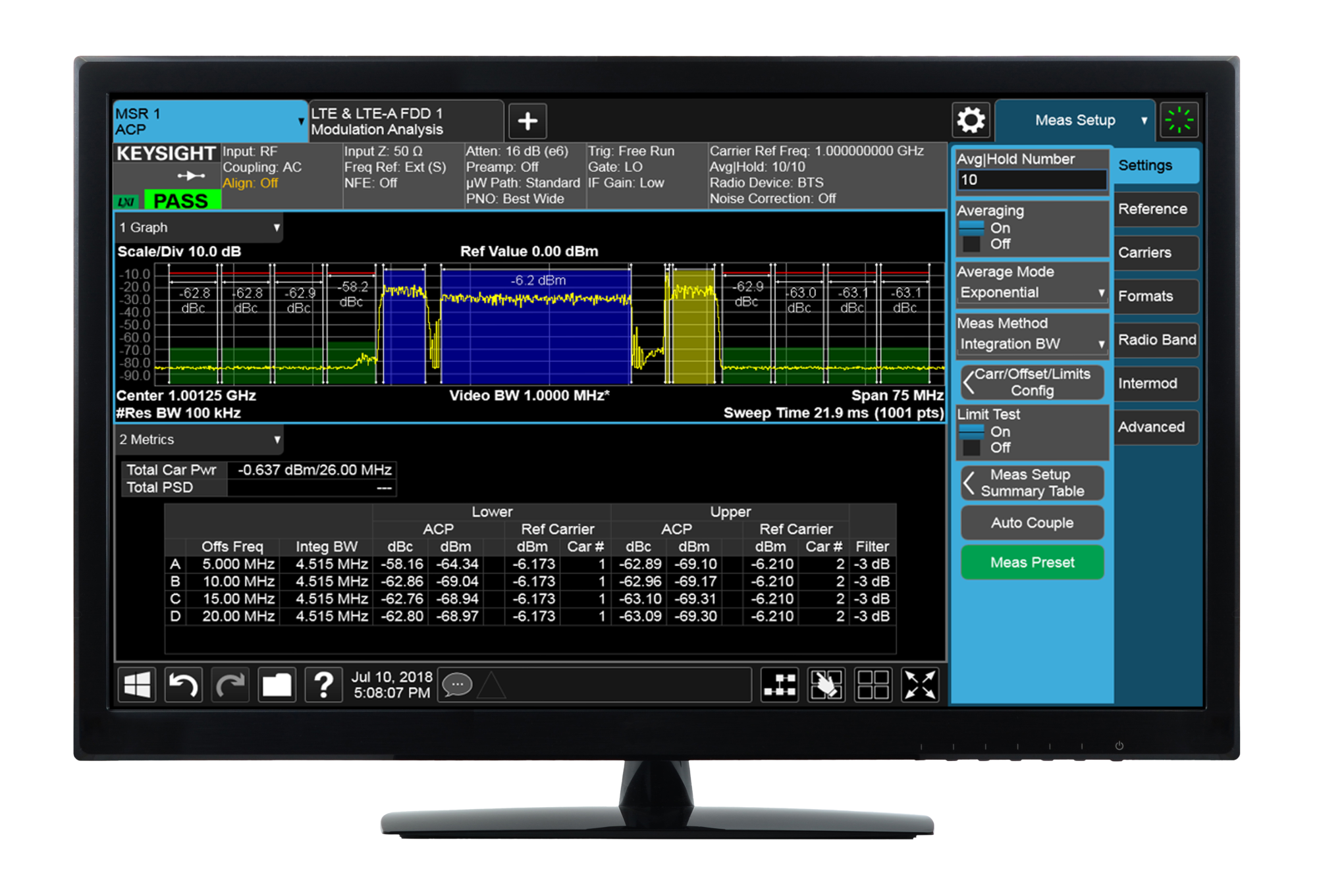Expand the 1 Graph window dropdown
This screenshot has height=896, width=1317.
199,228
